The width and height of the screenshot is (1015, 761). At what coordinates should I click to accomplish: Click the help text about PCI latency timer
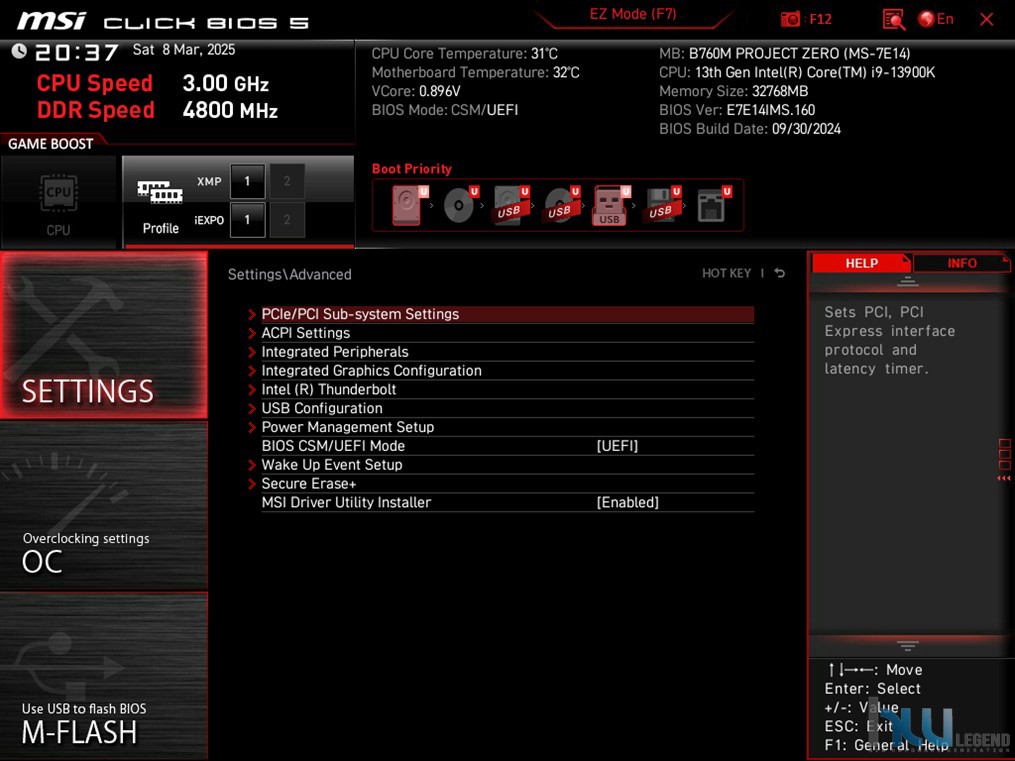pos(889,340)
